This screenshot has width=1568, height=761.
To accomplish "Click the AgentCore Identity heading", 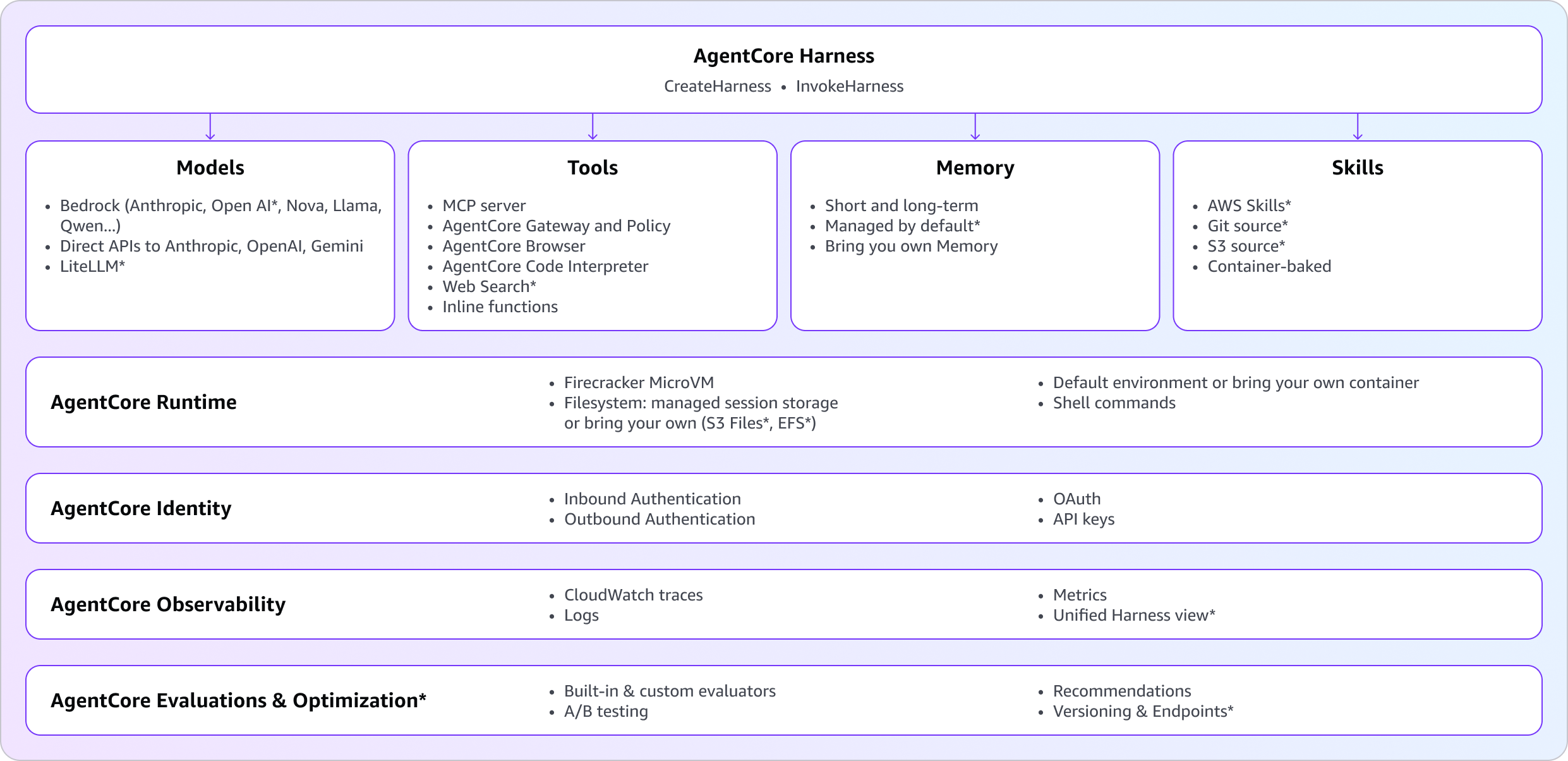I will coord(141,508).
